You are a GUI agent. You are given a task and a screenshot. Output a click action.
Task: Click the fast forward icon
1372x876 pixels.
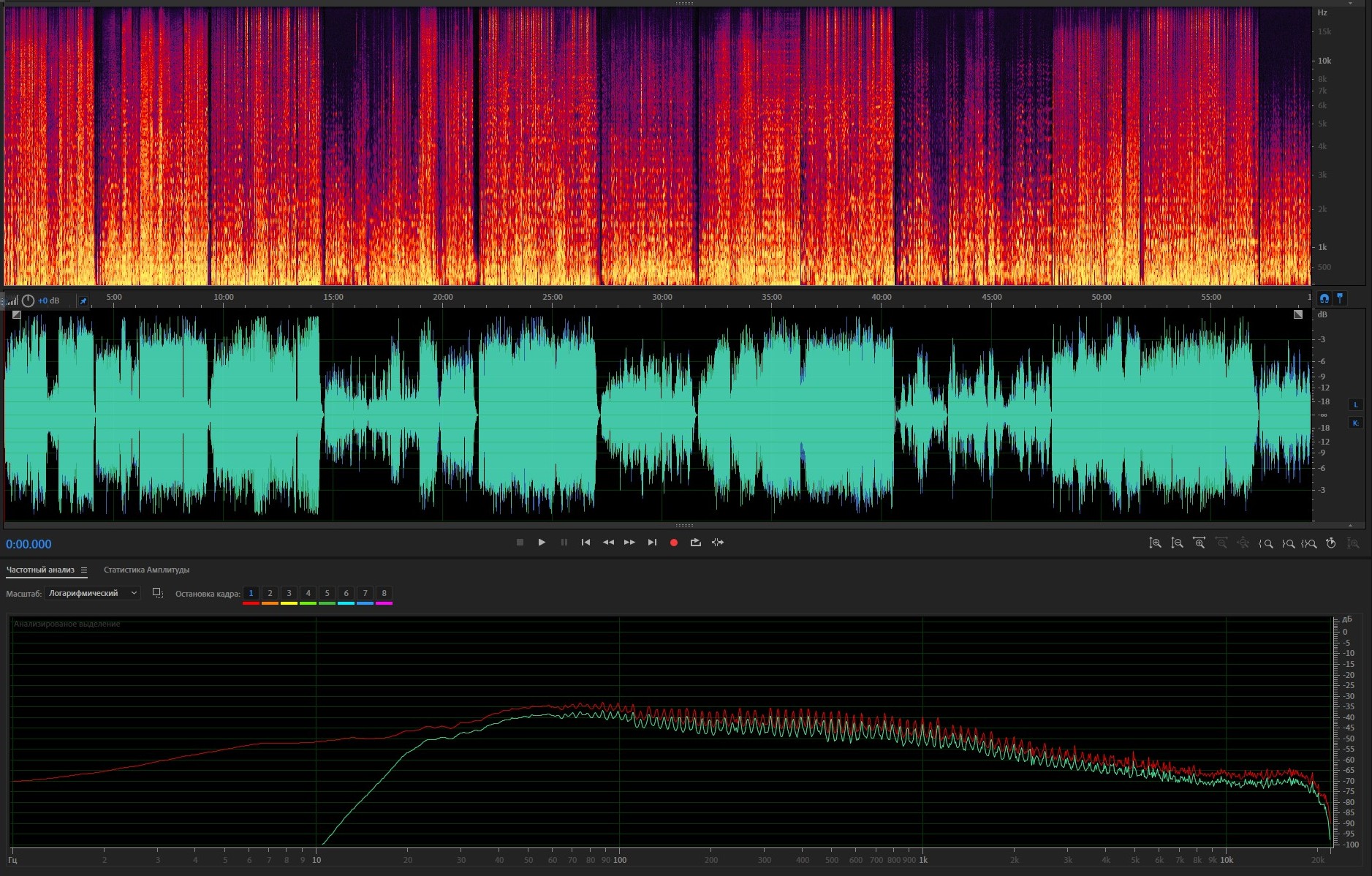tap(629, 543)
